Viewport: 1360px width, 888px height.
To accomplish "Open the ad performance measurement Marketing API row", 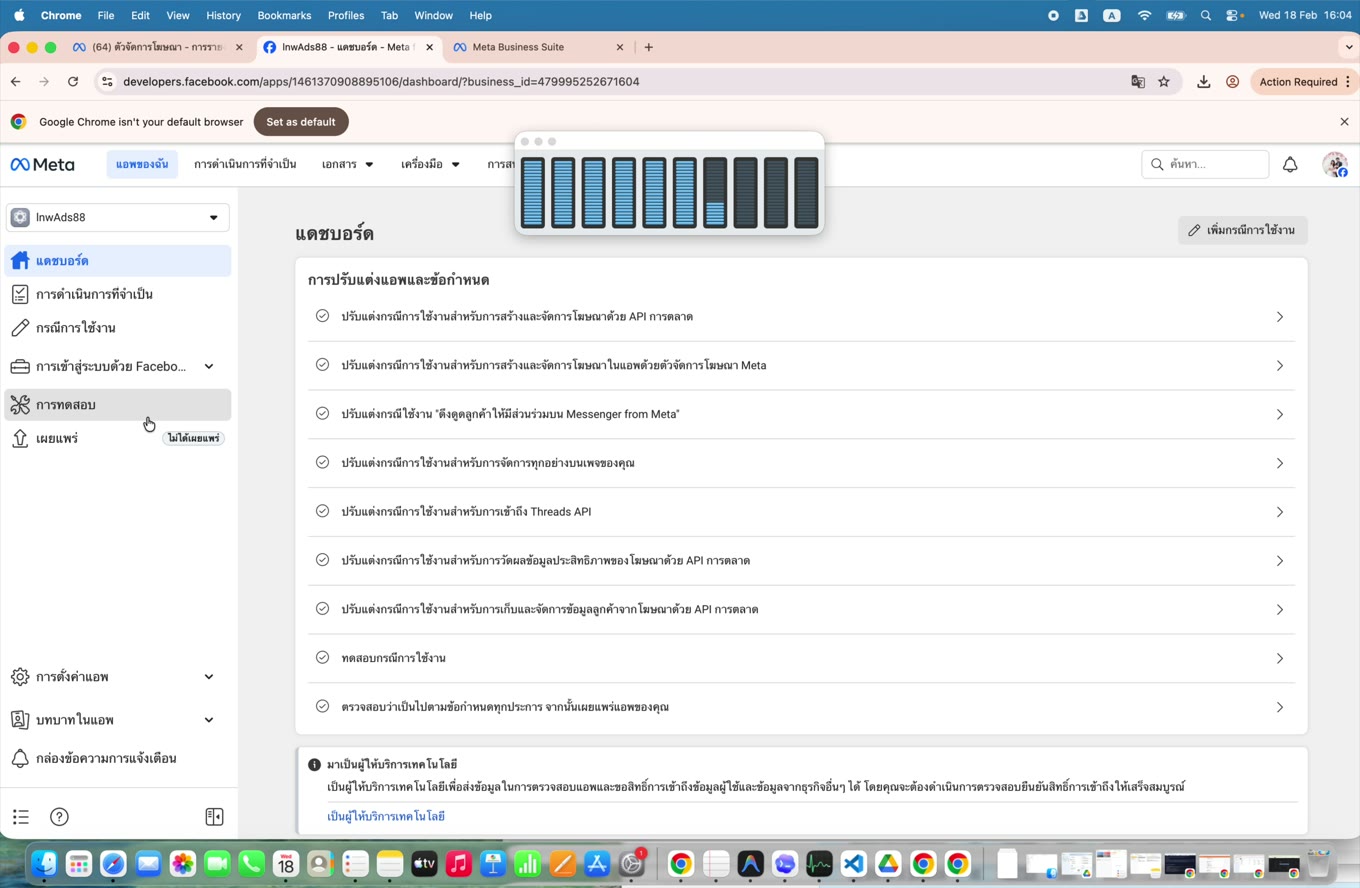I will pyautogui.click(x=801, y=561).
